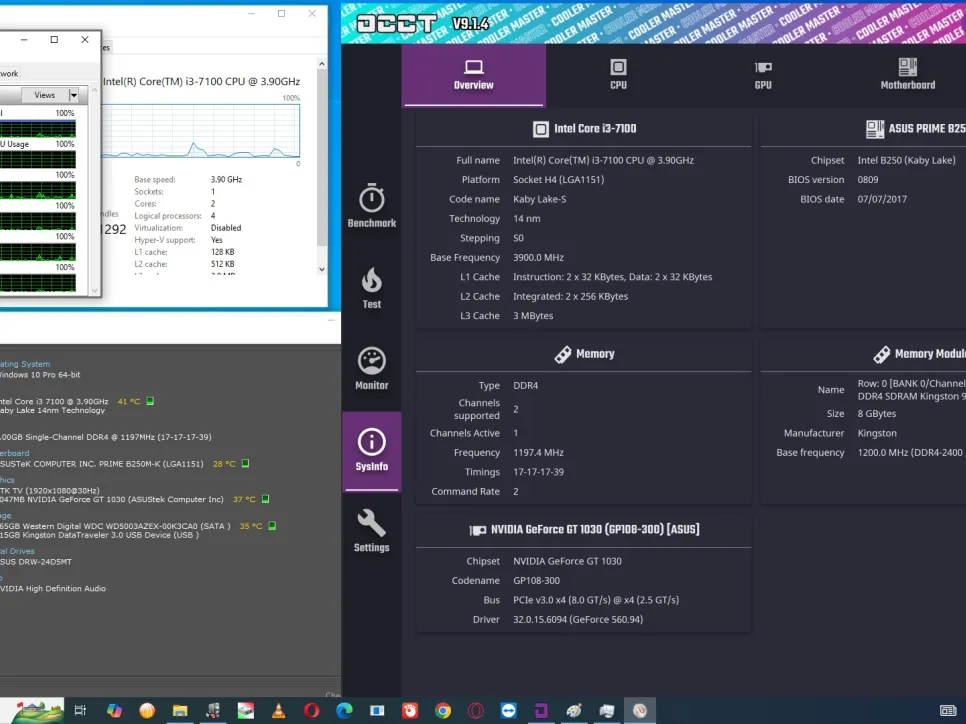
Task: Click the RAM icon beside Memory Module heading
Action: point(882,354)
